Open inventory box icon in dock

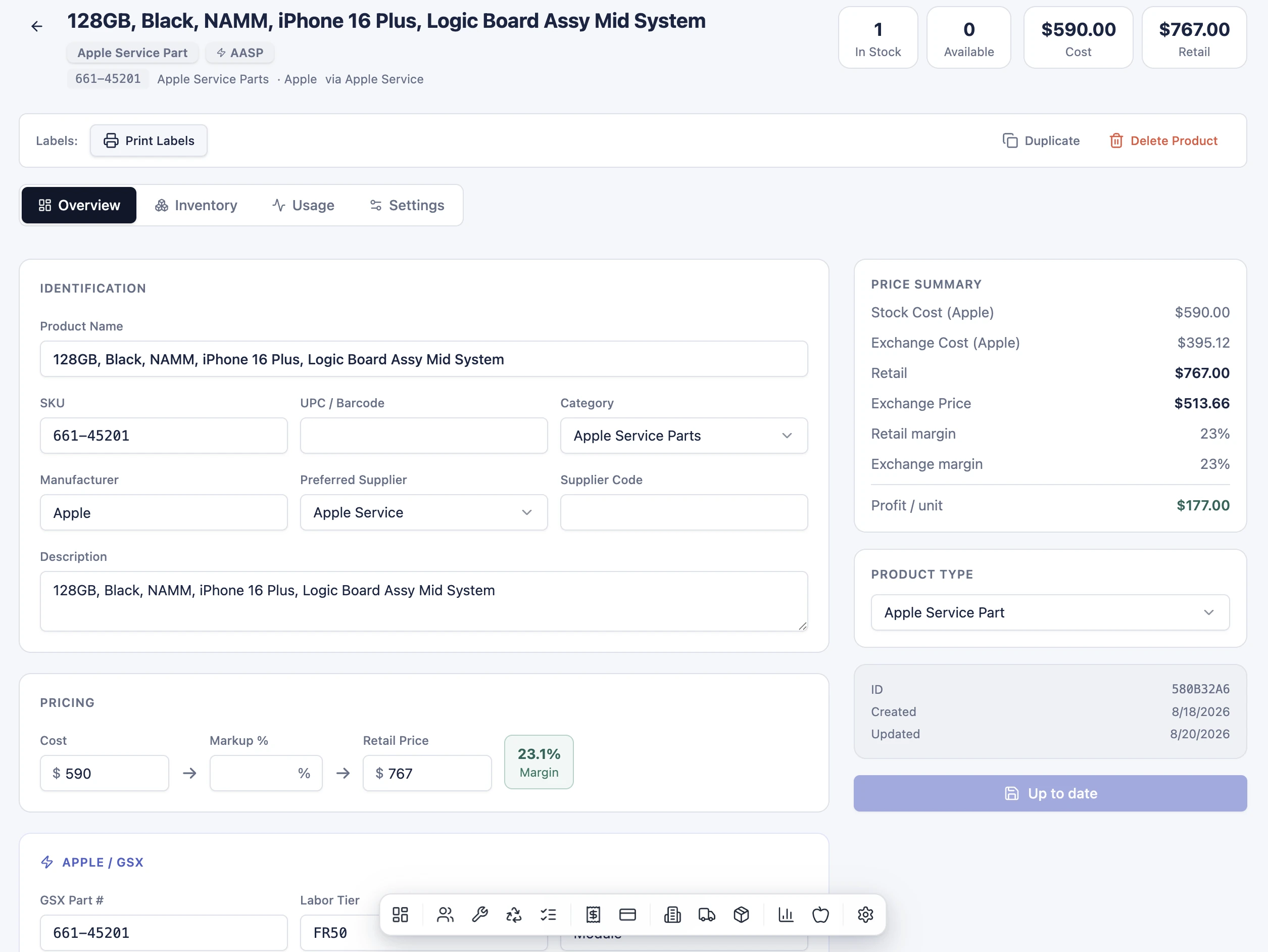pos(741,914)
